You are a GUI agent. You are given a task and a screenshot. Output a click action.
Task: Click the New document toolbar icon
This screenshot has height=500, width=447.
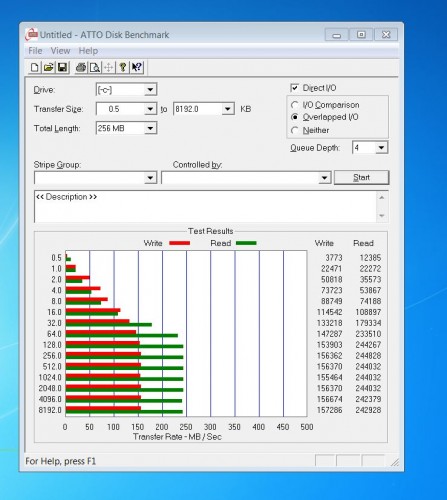34,67
